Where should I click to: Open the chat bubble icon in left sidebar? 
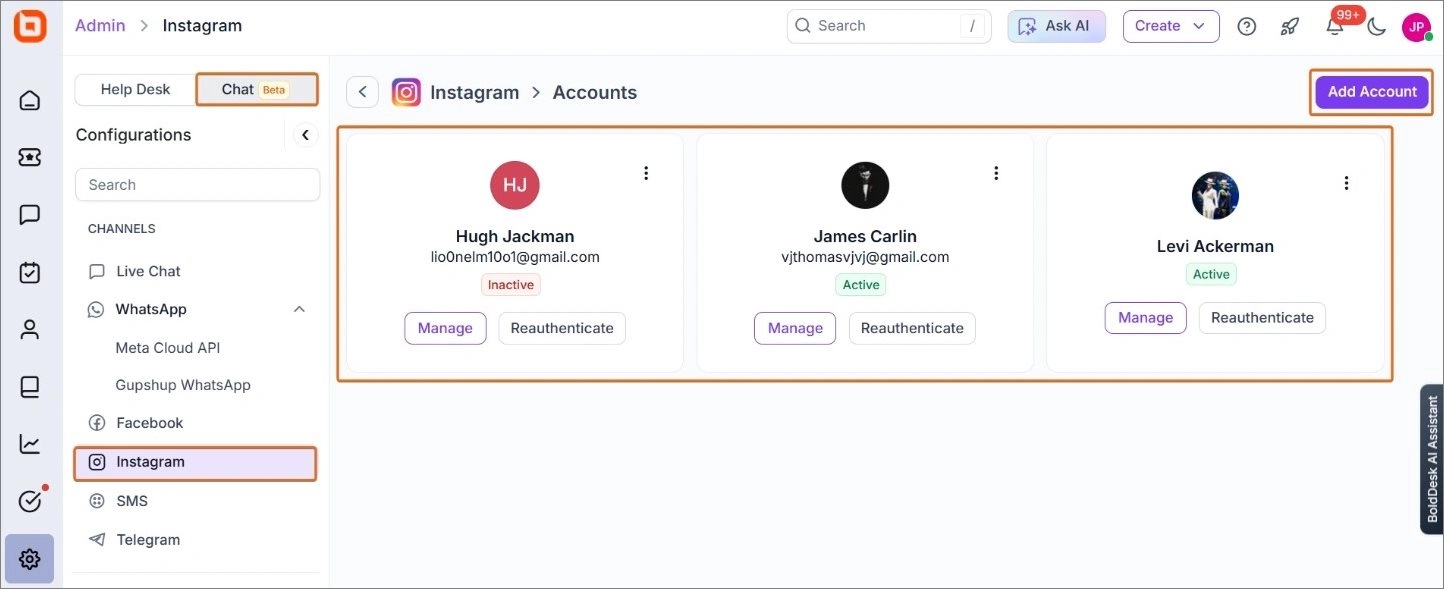pos(30,215)
